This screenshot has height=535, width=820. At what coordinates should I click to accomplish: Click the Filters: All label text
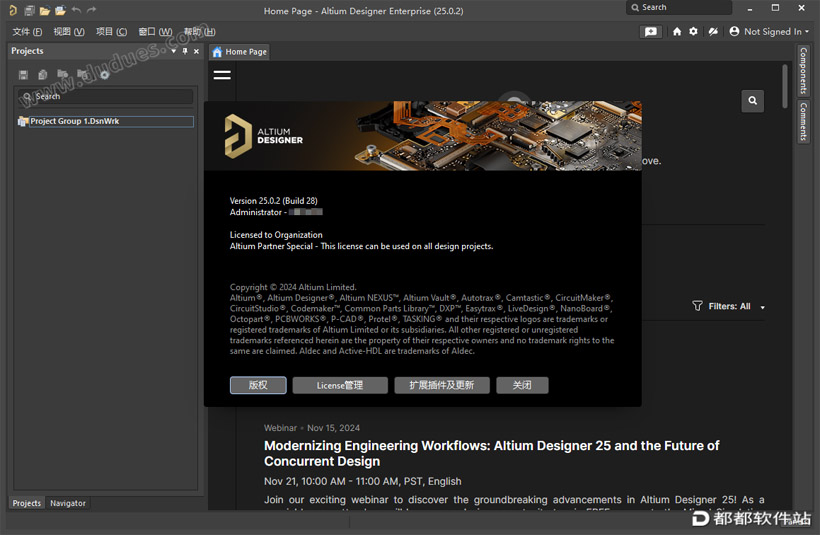point(729,306)
